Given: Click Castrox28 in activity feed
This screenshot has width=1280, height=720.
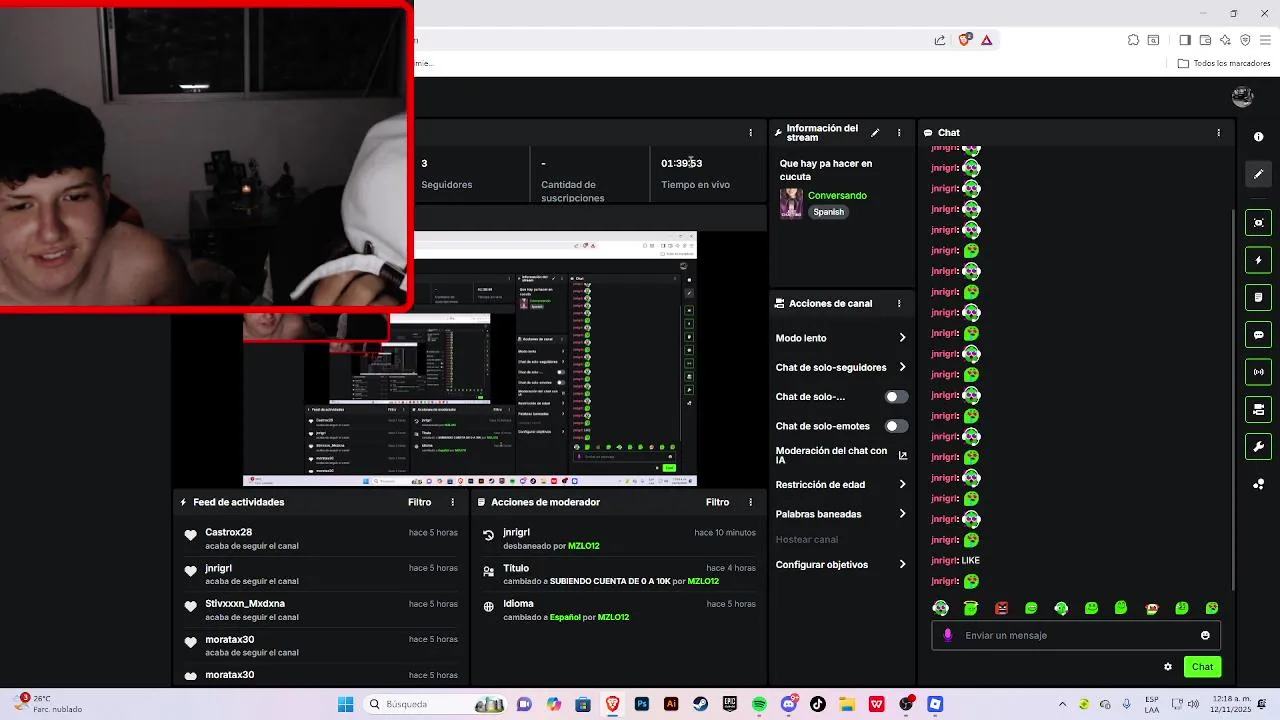Looking at the screenshot, I should tap(228, 532).
